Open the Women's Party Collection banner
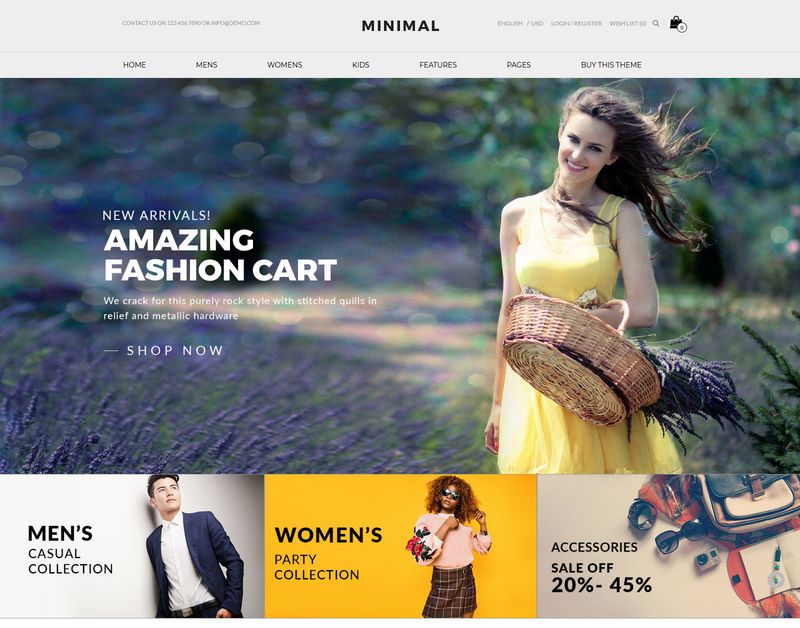The height and width of the screenshot is (628, 800). tap(401, 546)
